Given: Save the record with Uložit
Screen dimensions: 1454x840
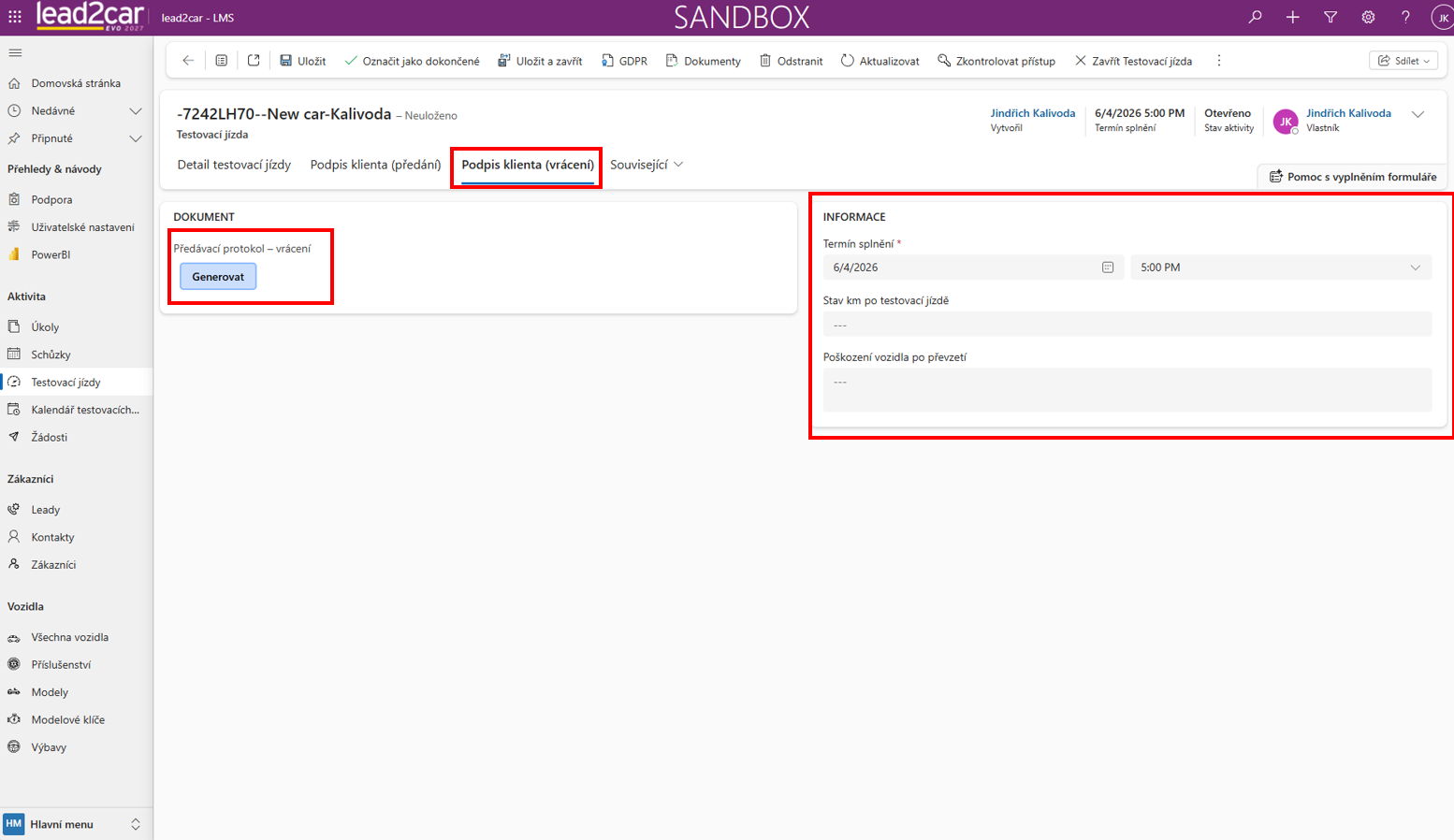Looking at the screenshot, I should click(303, 61).
